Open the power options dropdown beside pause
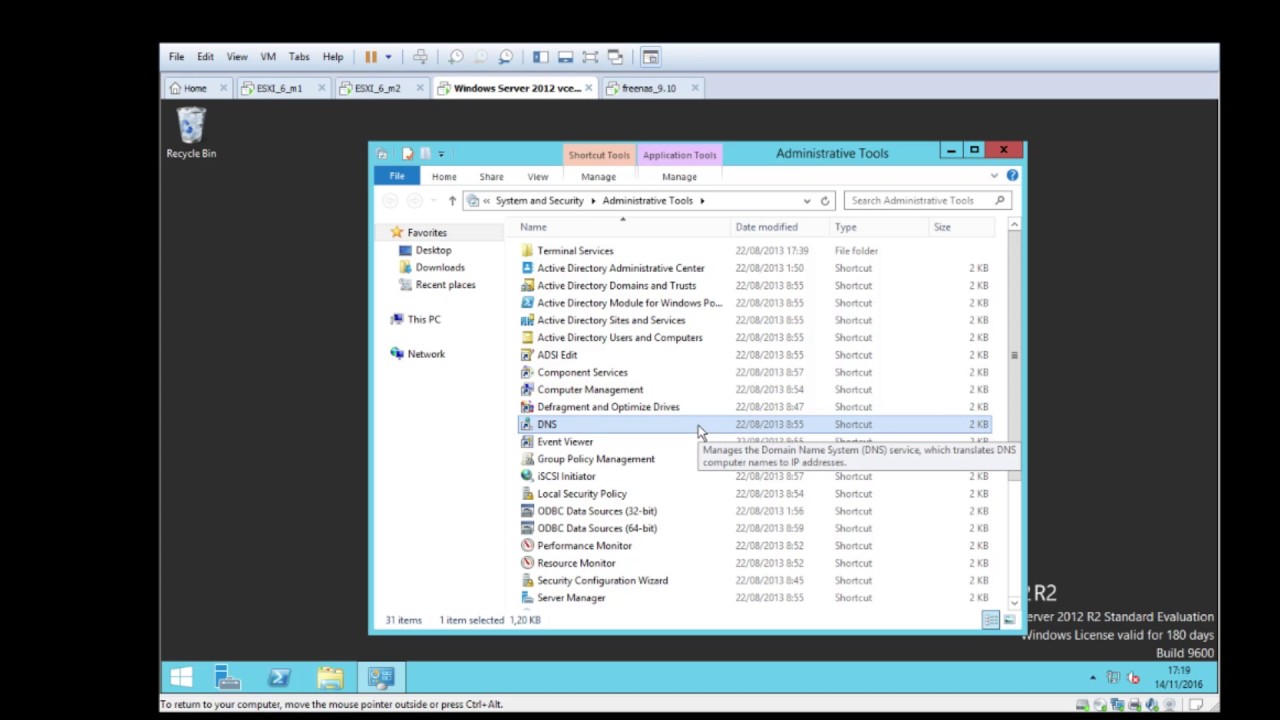 click(x=388, y=57)
